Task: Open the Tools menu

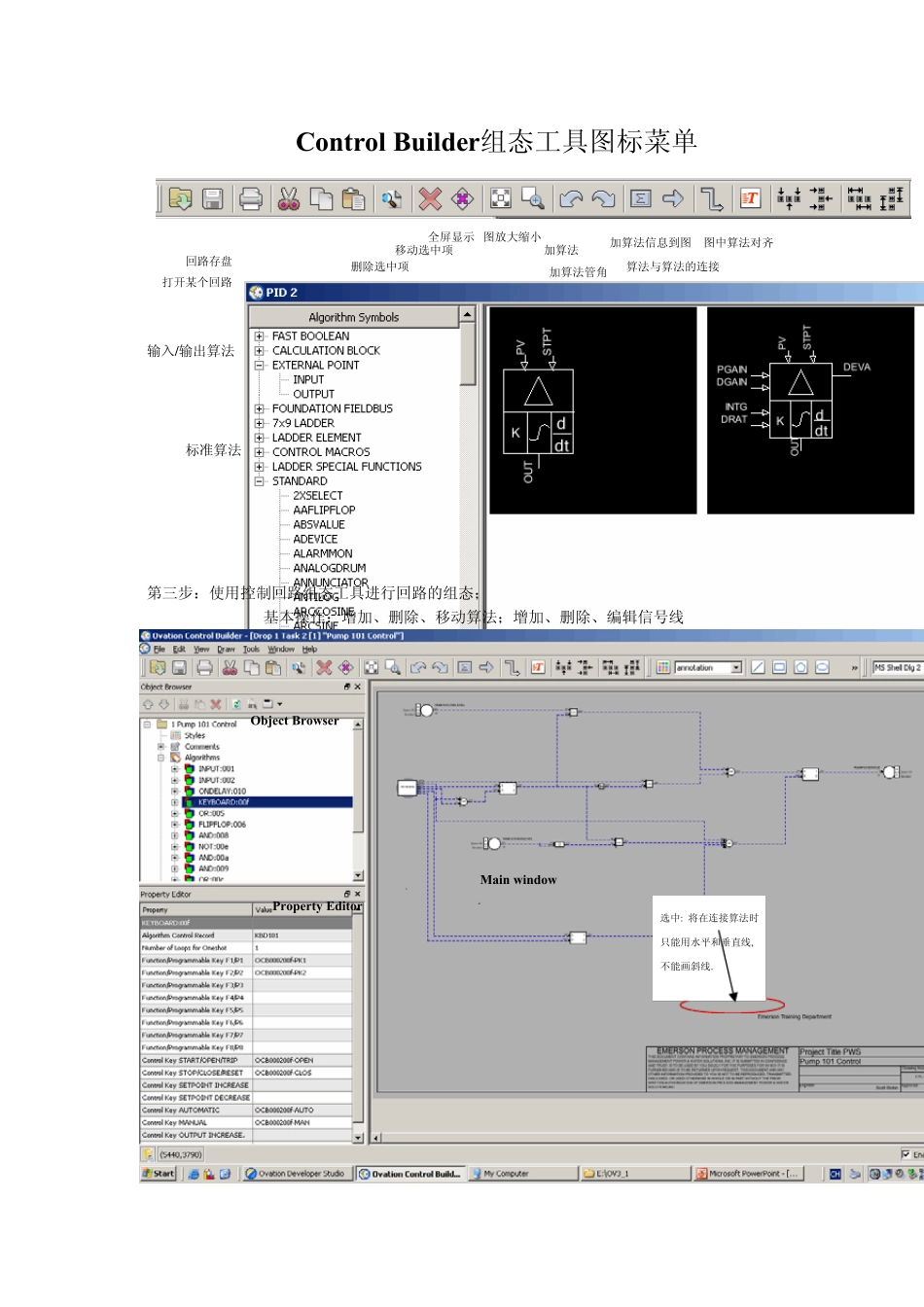Action: click(251, 650)
